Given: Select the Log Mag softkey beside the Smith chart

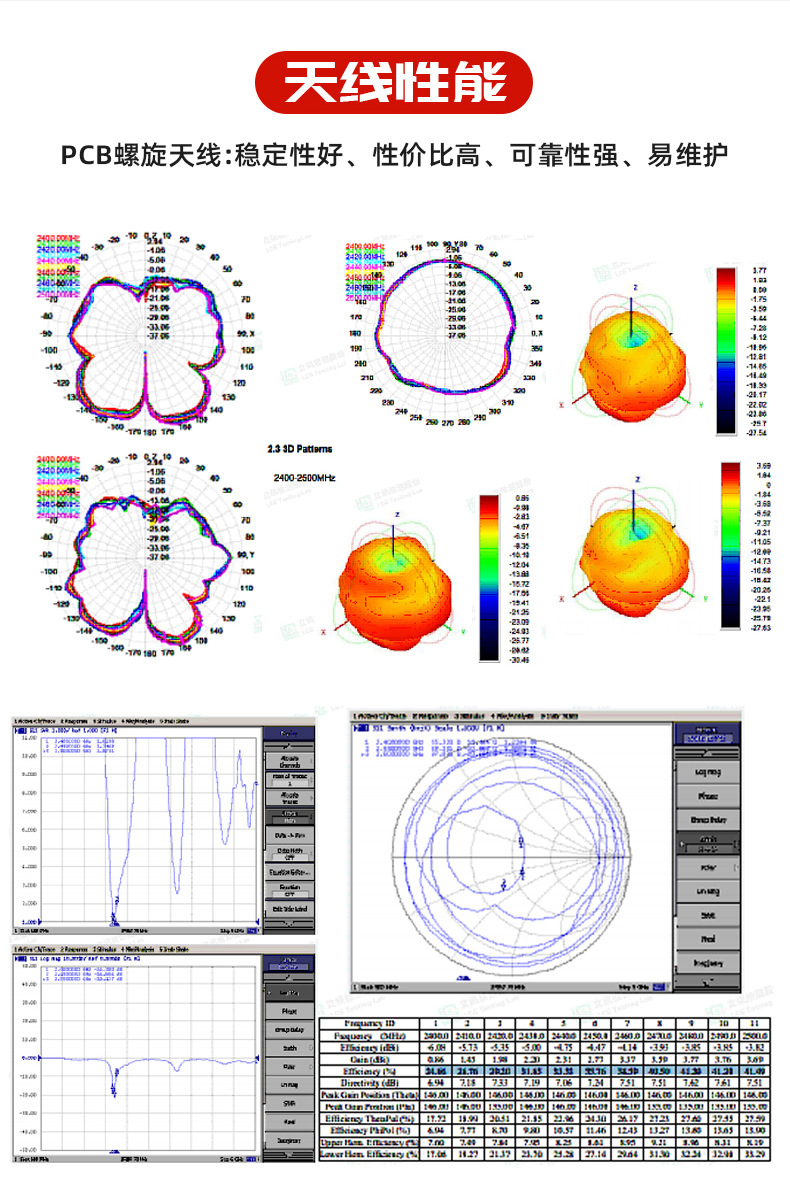Looking at the screenshot, I should [708, 772].
